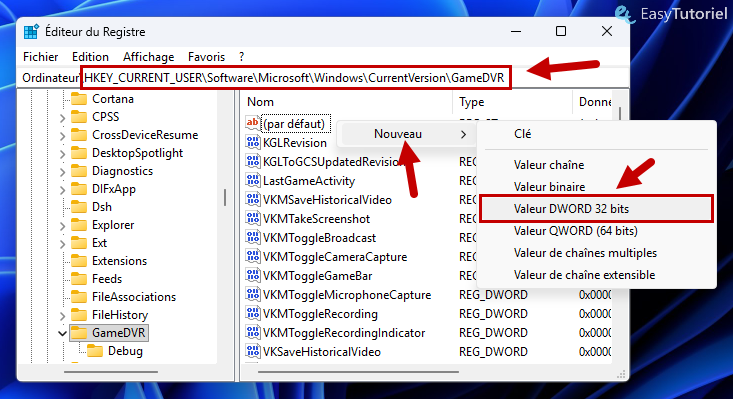The height and width of the screenshot is (399, 733).
Task: Collapse the GameDVR tree node
Action: coord(62,333)
